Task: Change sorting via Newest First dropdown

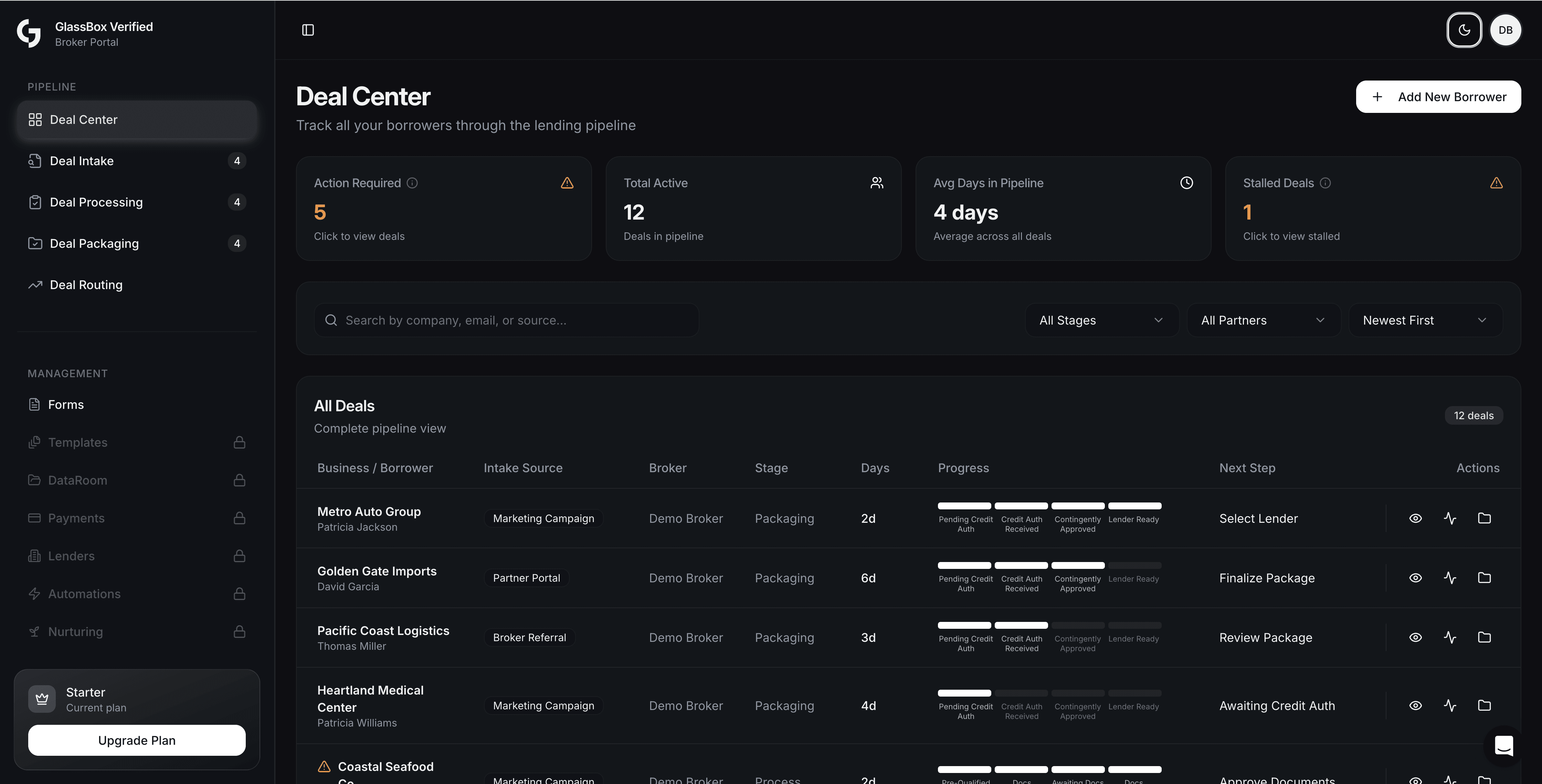Action: tap(1425, 320)
